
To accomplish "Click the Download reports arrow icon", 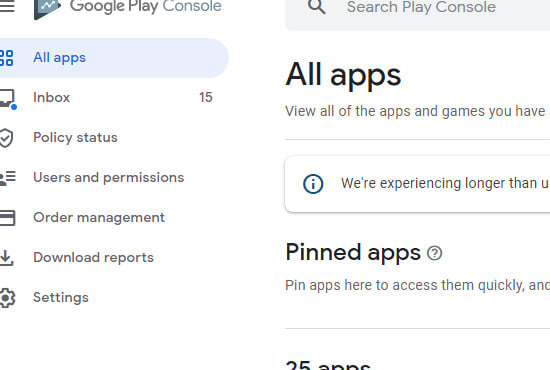I will 6,258.
